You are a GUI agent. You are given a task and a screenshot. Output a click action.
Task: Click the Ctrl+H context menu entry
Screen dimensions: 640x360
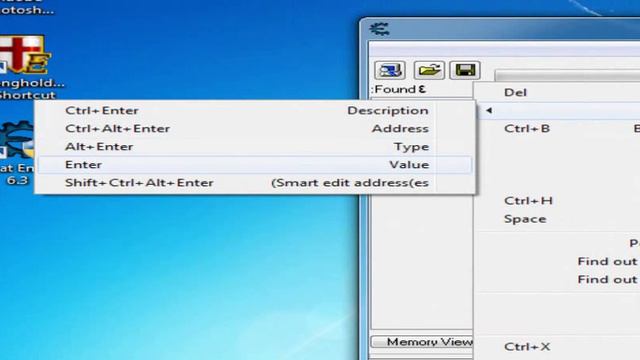point(558,201)
